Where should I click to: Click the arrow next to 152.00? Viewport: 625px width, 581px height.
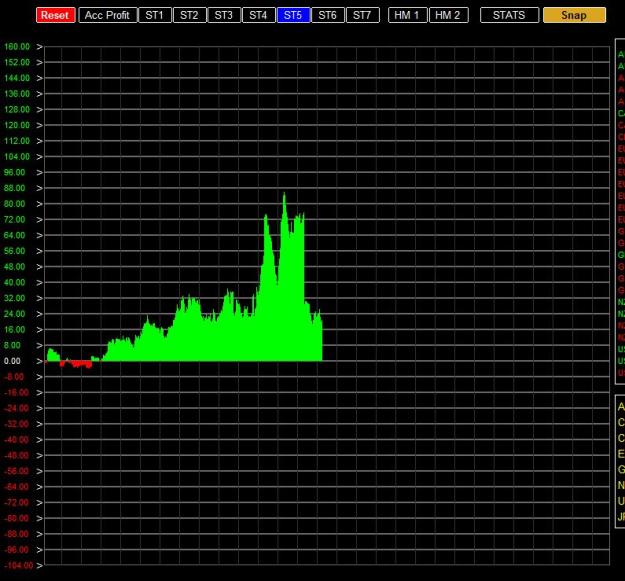pos(39,63)
